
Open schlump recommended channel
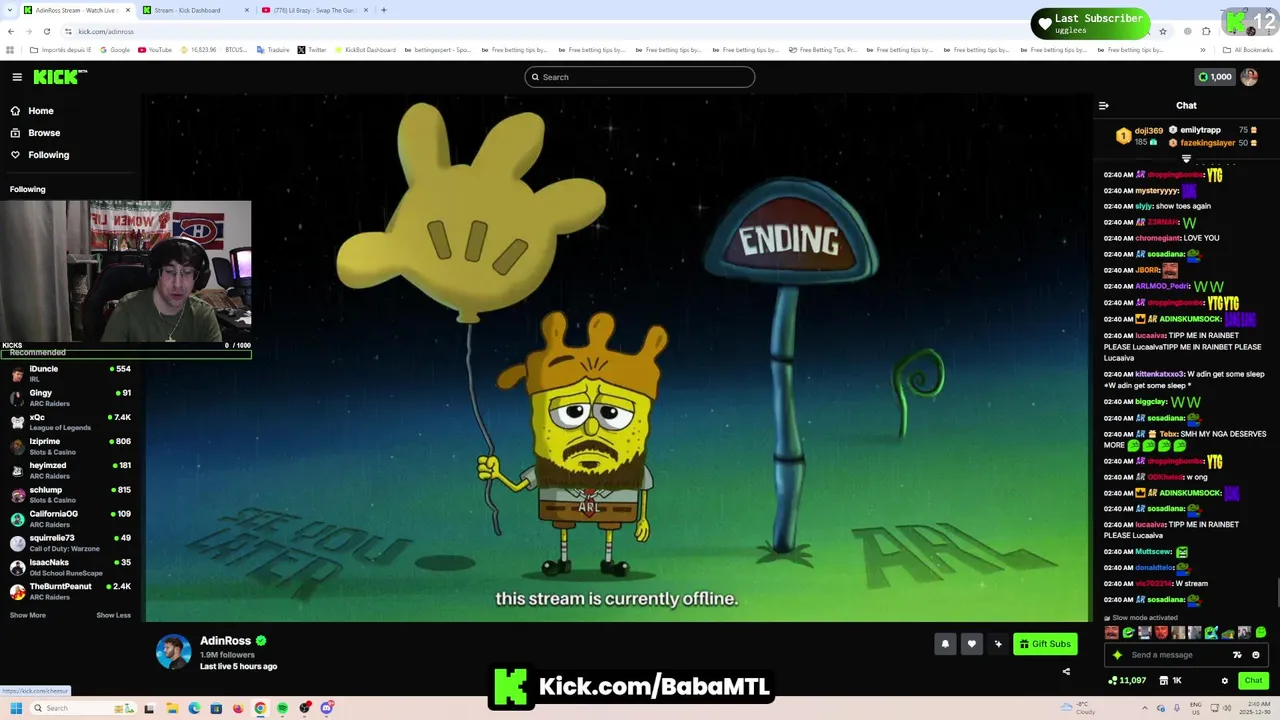click(70, 494)
